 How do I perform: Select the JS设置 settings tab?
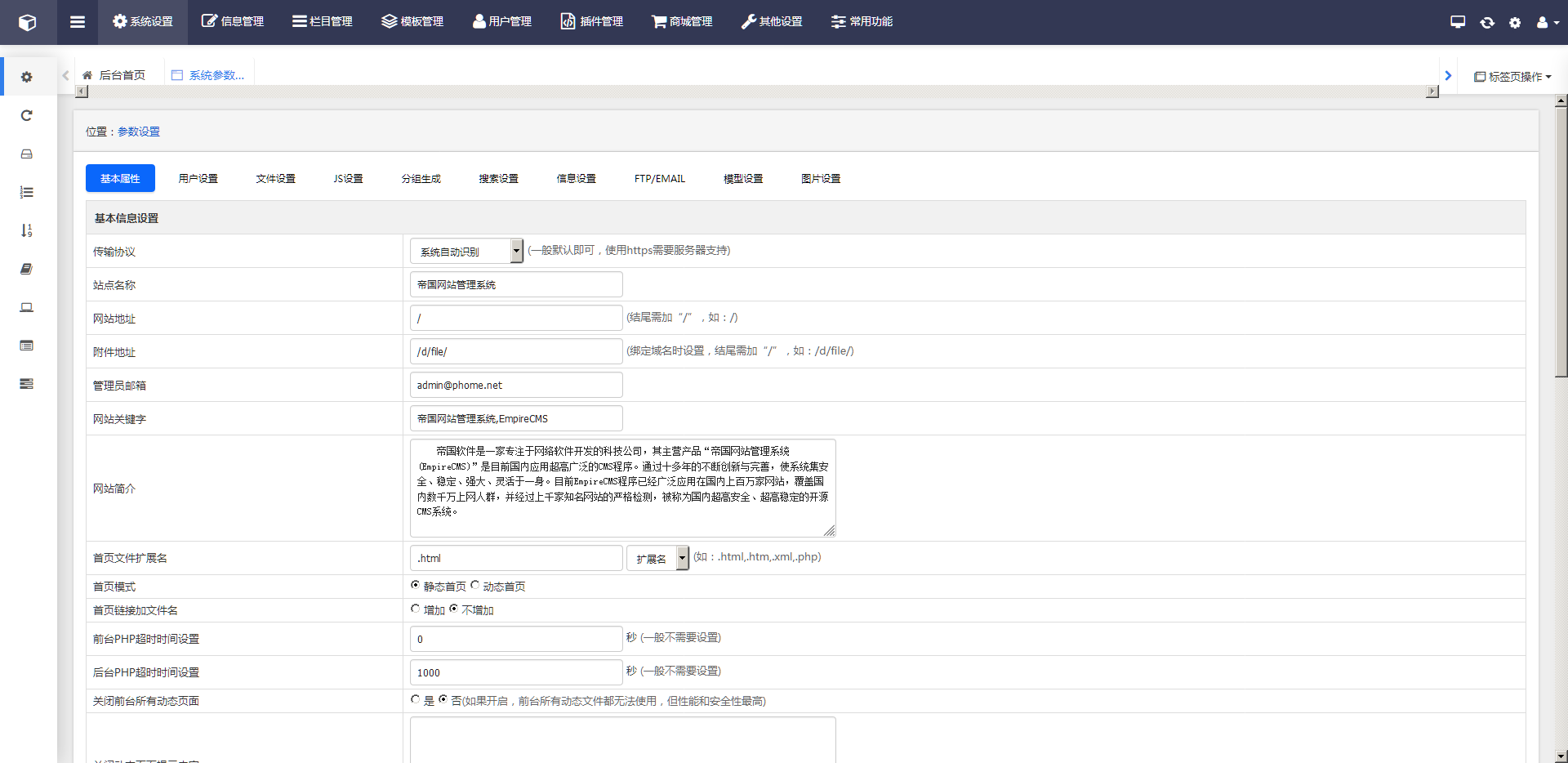point(348,178)
